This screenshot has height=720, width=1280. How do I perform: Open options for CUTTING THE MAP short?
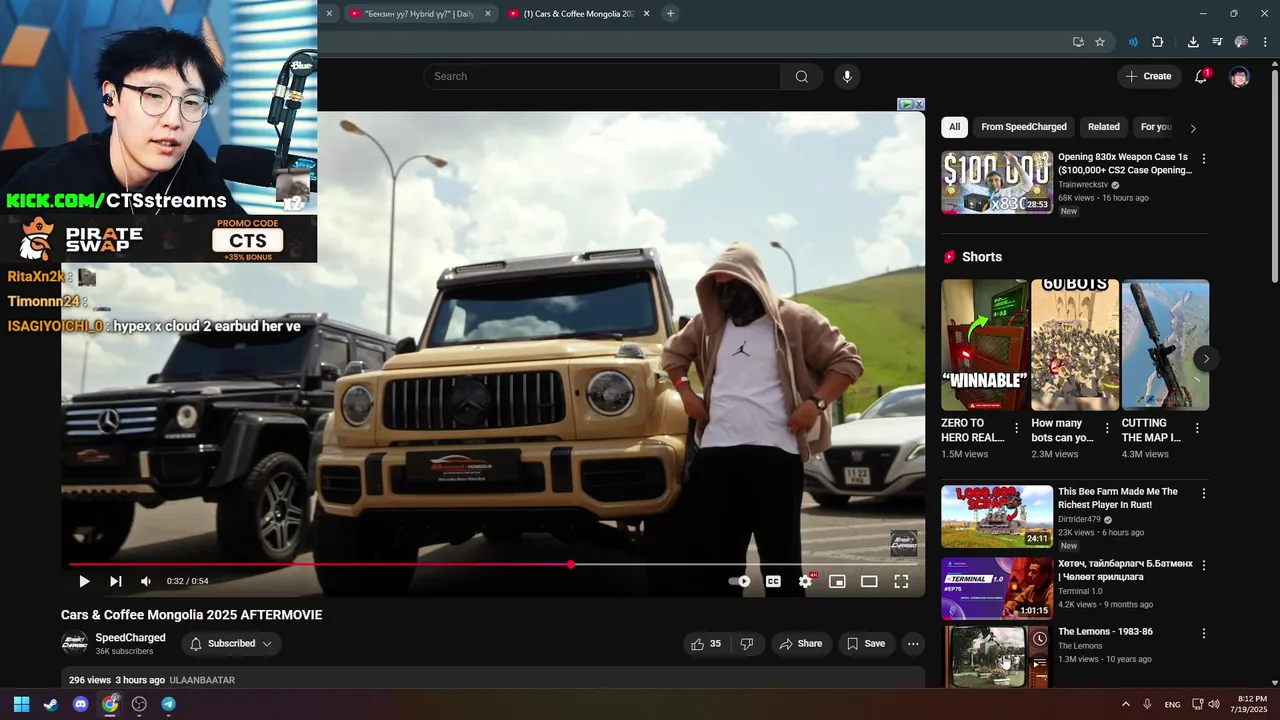[1197, 428]
